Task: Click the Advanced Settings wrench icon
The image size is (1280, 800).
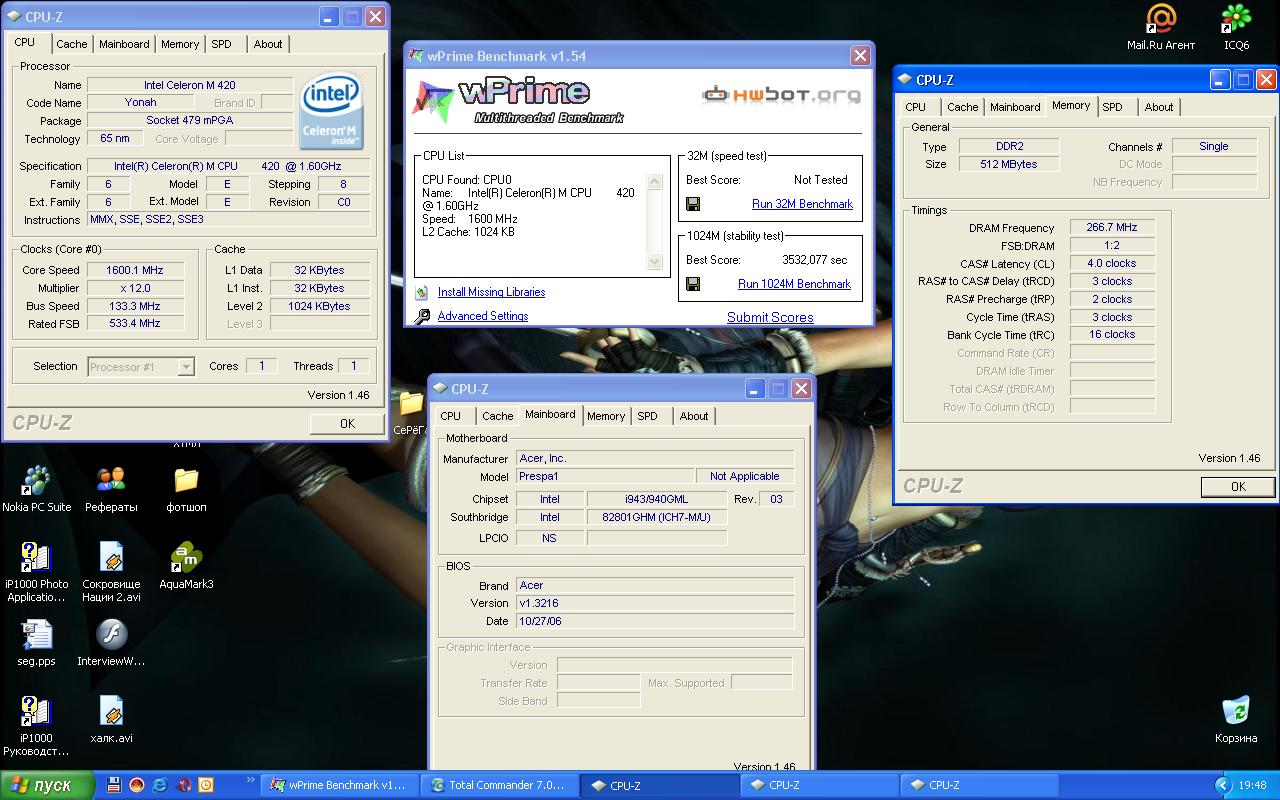Action: point(422,316)
